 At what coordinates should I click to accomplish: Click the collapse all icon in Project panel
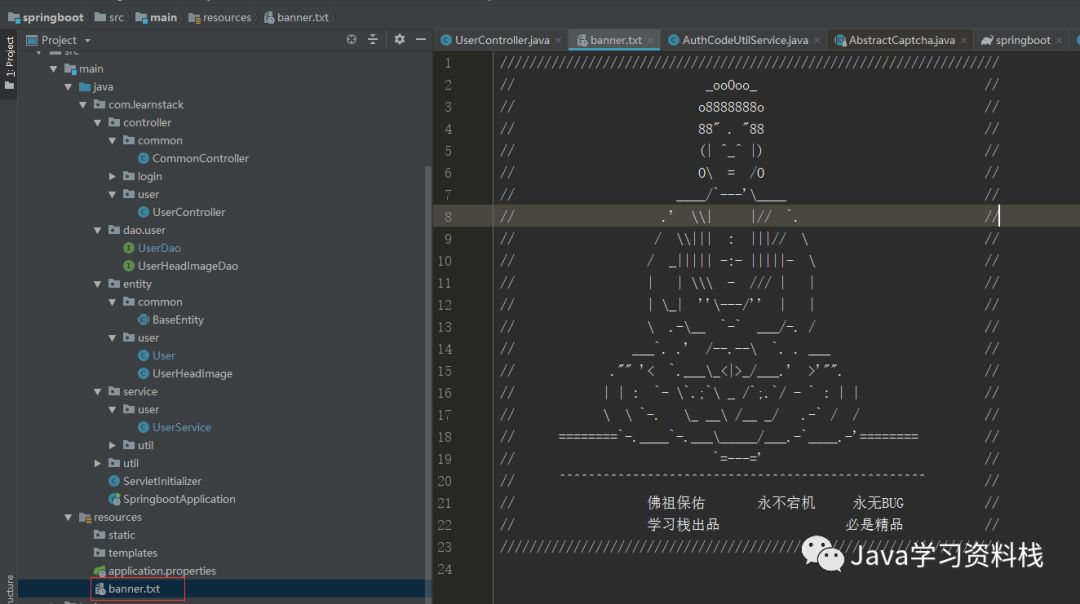pos(373,40)
